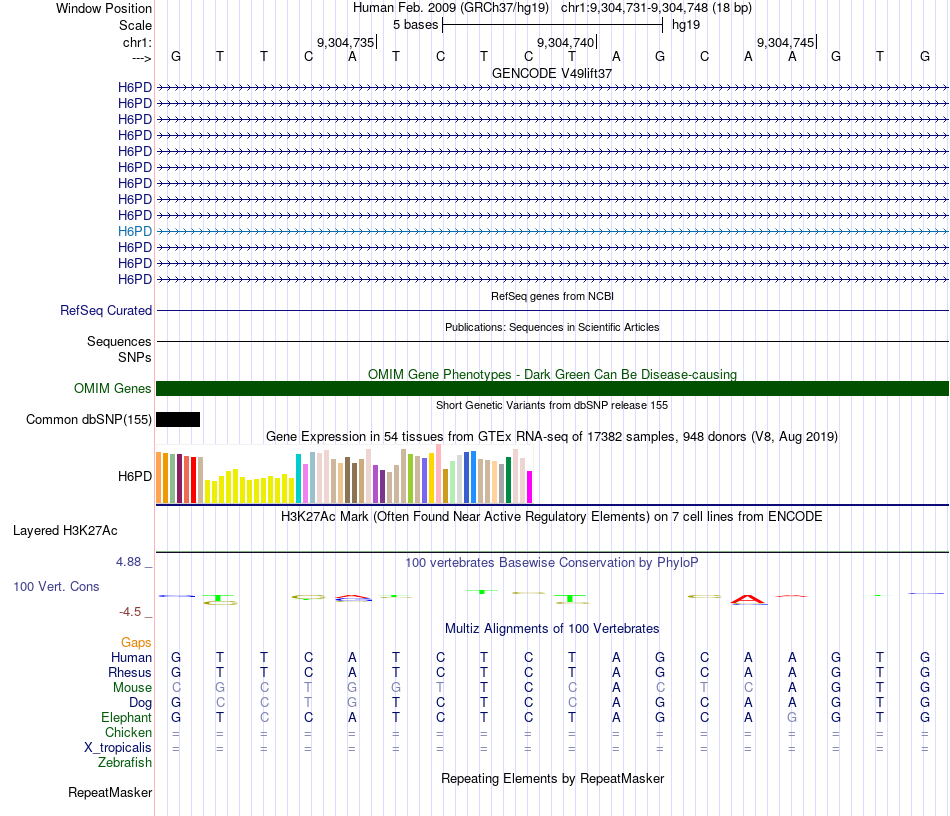
Task: Click the orange Gaps label
Action: click(136, 642)
